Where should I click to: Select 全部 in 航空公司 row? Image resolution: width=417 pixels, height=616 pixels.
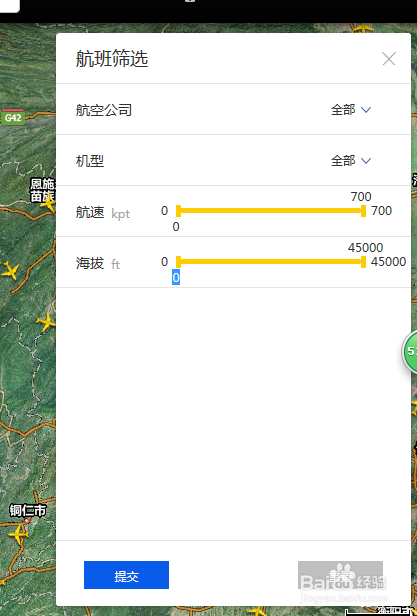343,110
